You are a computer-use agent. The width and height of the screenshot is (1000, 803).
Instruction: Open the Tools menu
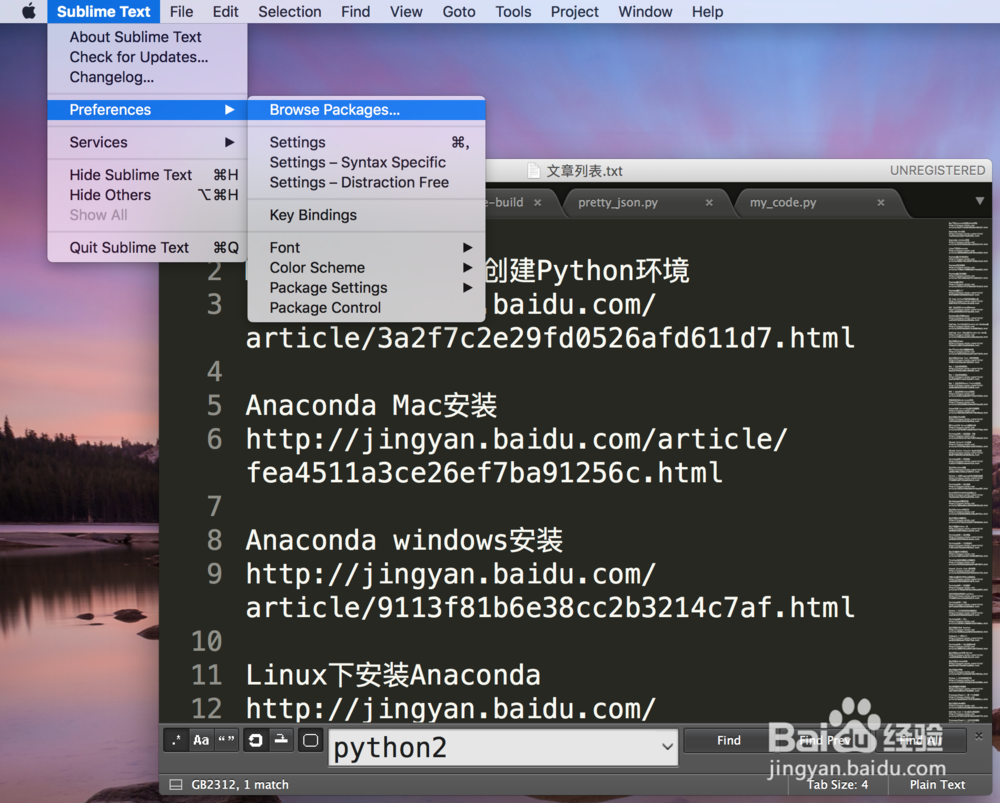pyautogui.click(x=513, y=11)
